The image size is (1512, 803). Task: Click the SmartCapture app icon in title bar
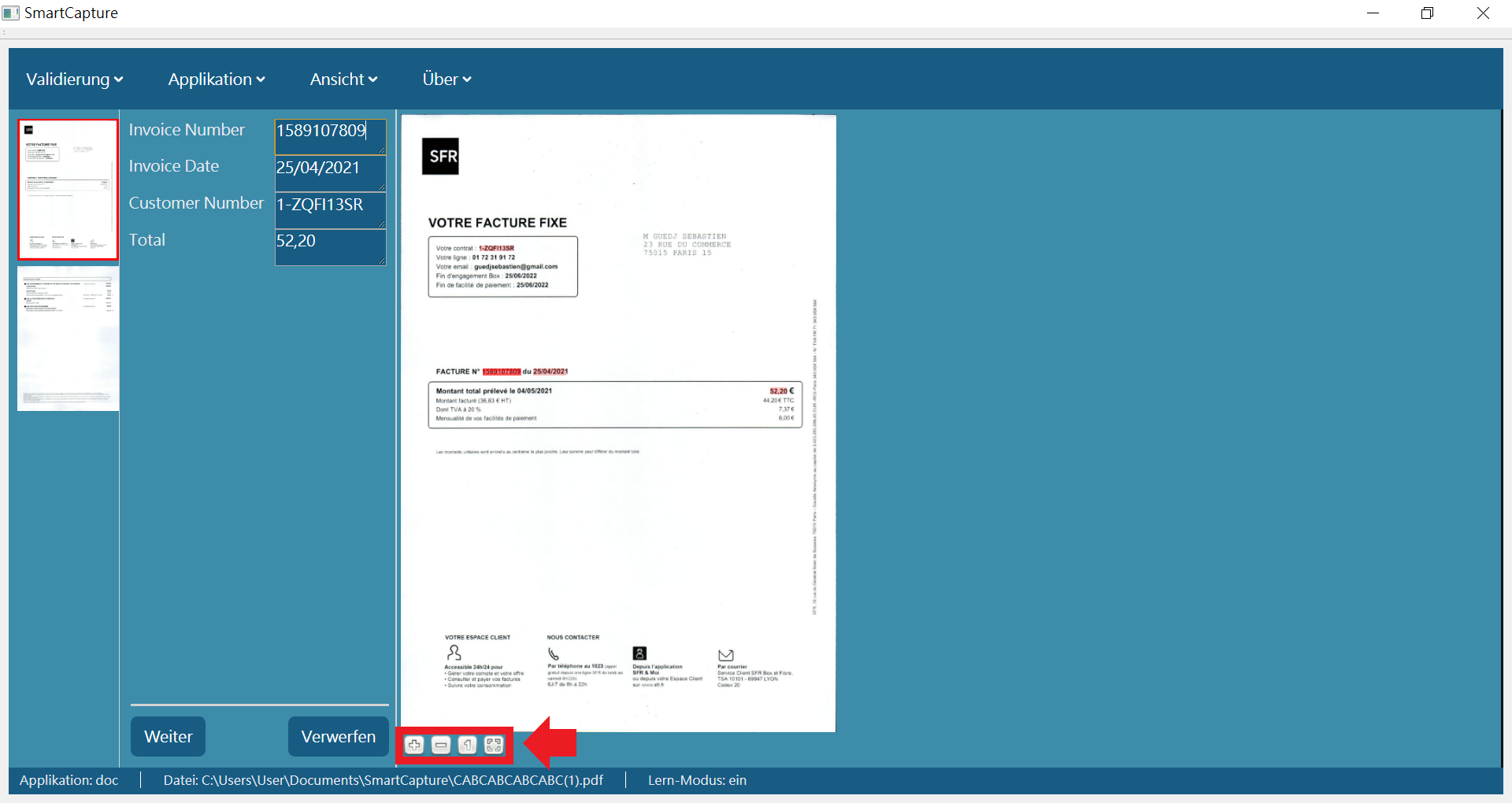[11, 13]
